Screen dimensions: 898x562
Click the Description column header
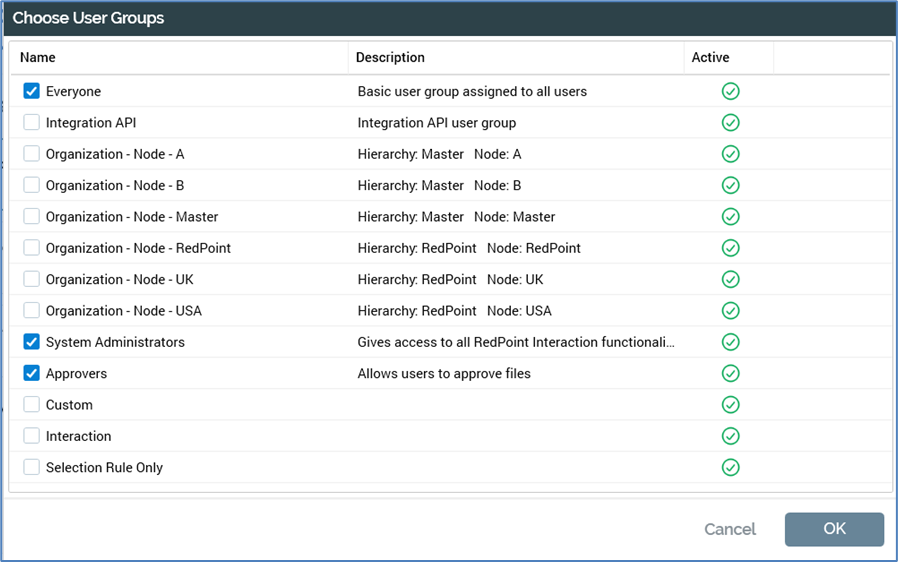point(390,58)
